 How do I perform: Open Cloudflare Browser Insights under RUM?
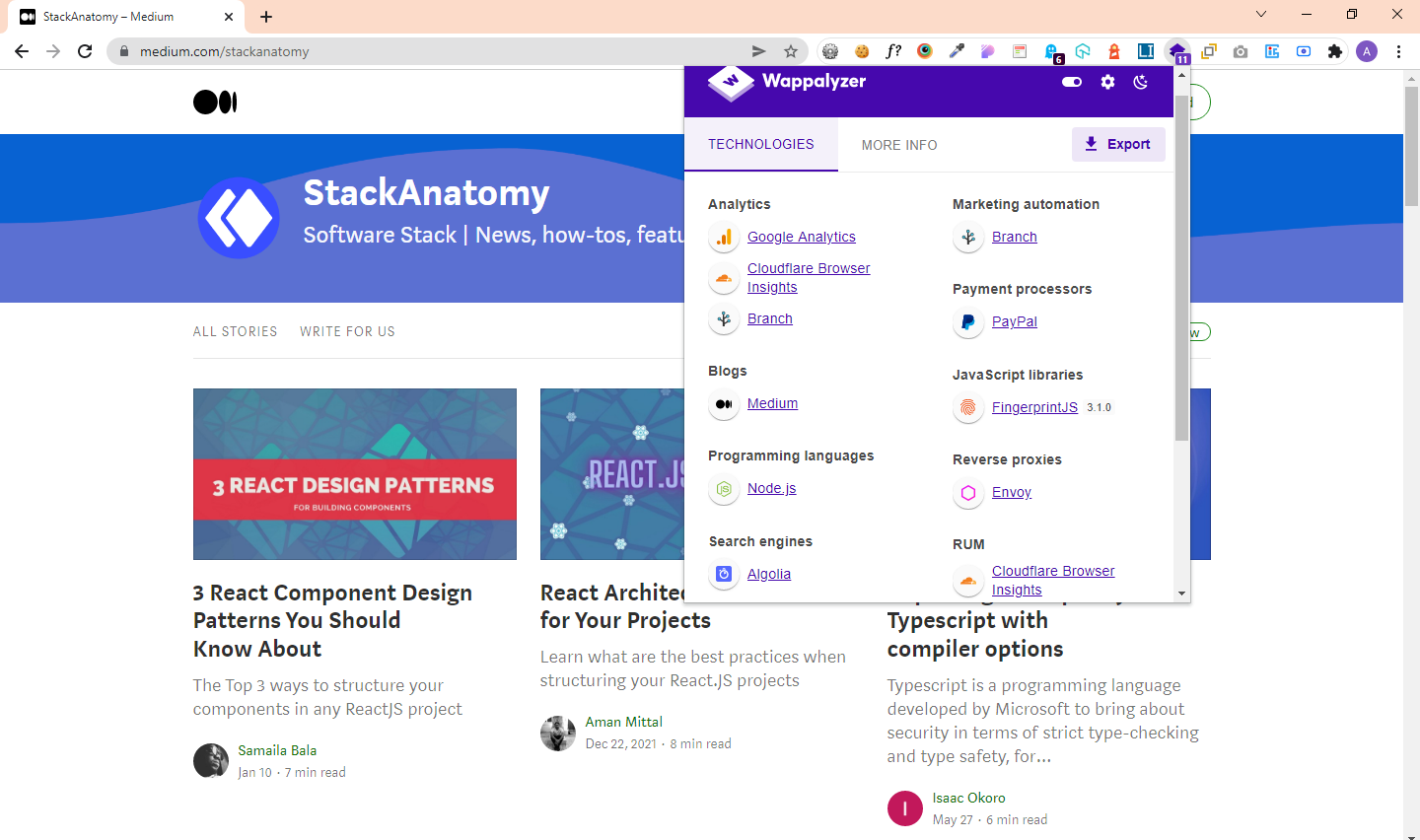tap(1053, 580)
